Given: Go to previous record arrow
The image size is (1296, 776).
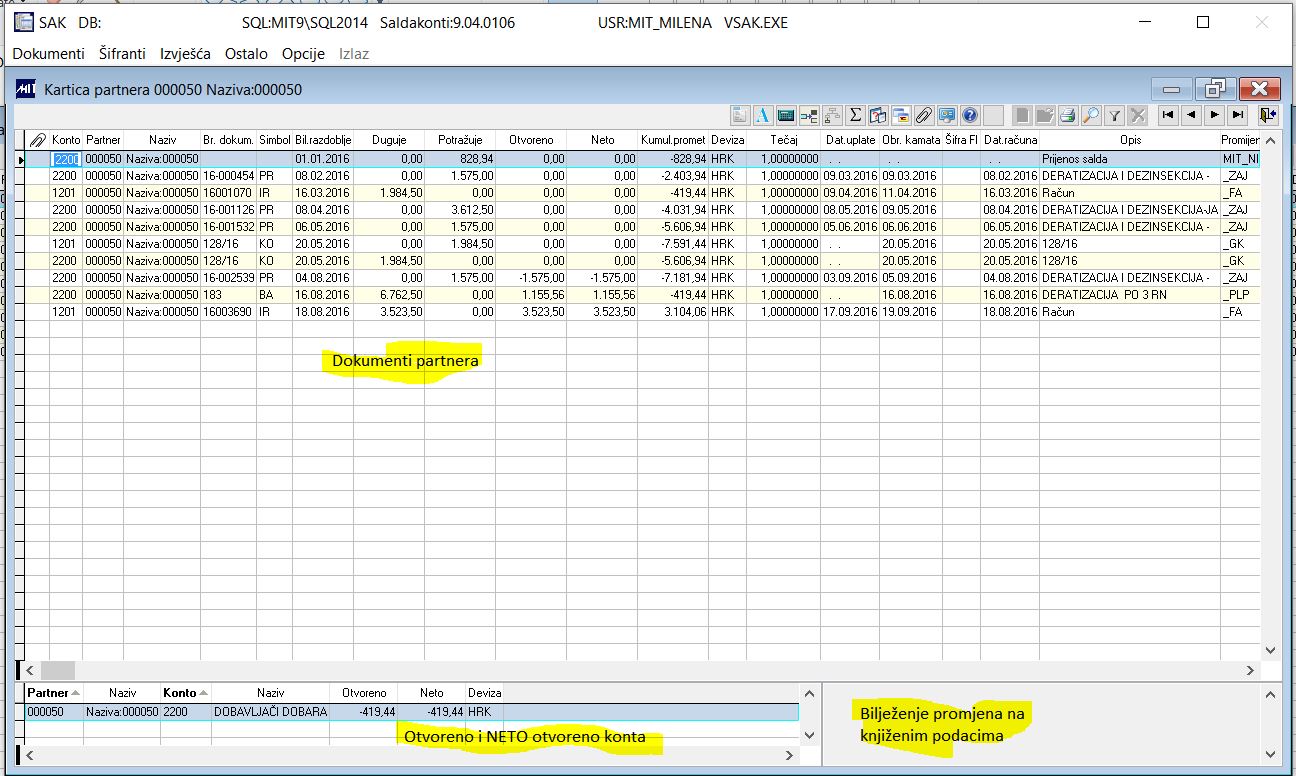Looking at the screenshot, I should 1191,115.
